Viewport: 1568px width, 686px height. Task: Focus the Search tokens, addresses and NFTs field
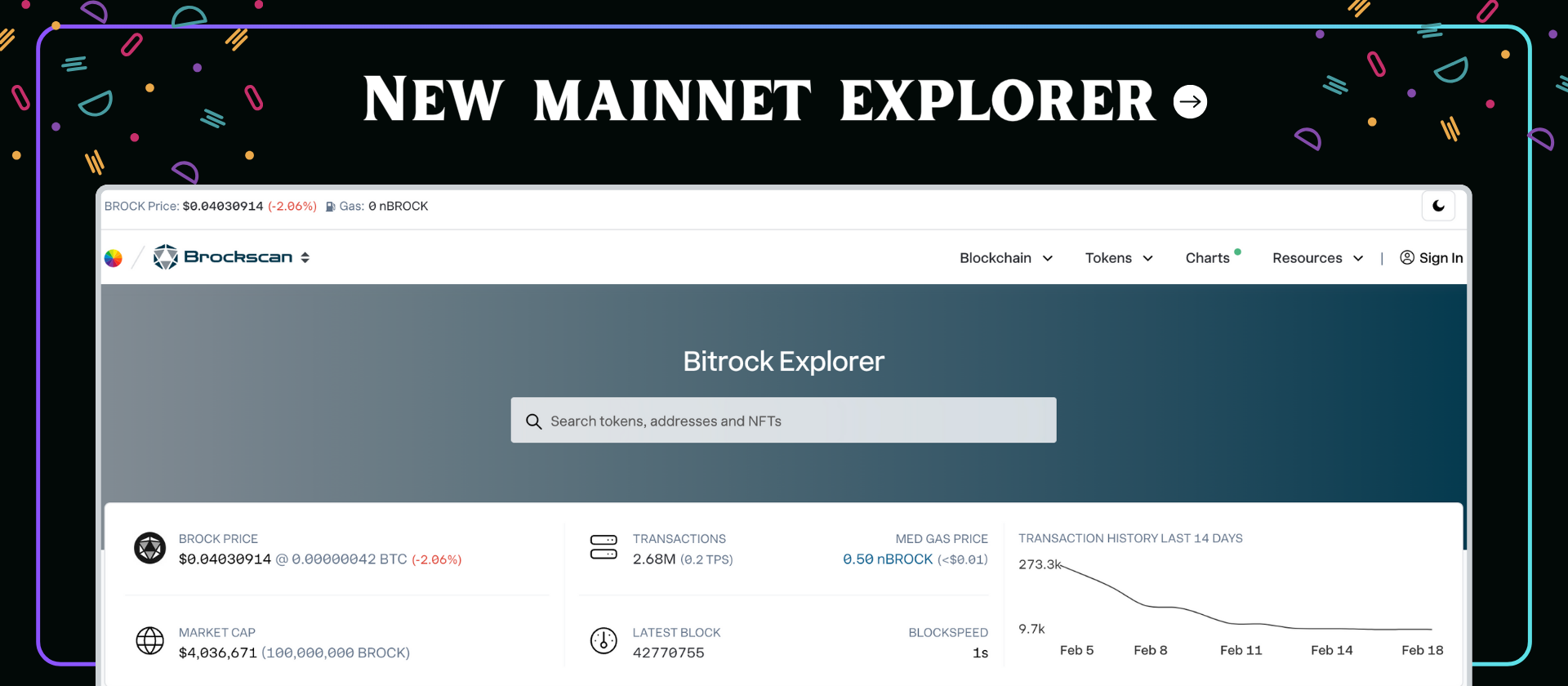point(783,420)
